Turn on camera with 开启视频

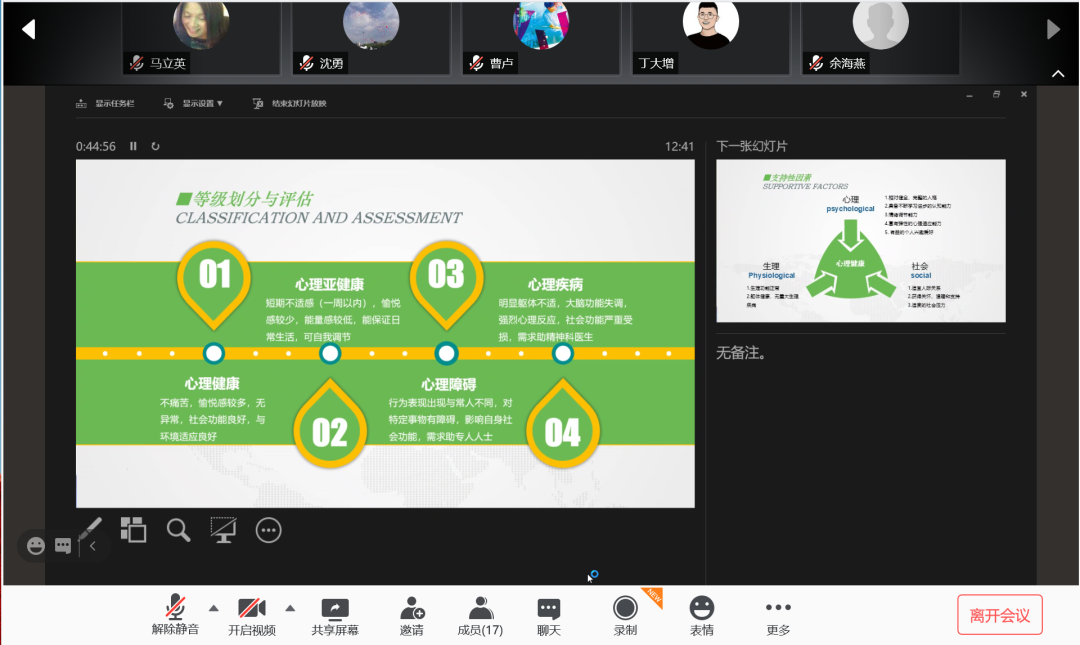click(x=251, y=608)
